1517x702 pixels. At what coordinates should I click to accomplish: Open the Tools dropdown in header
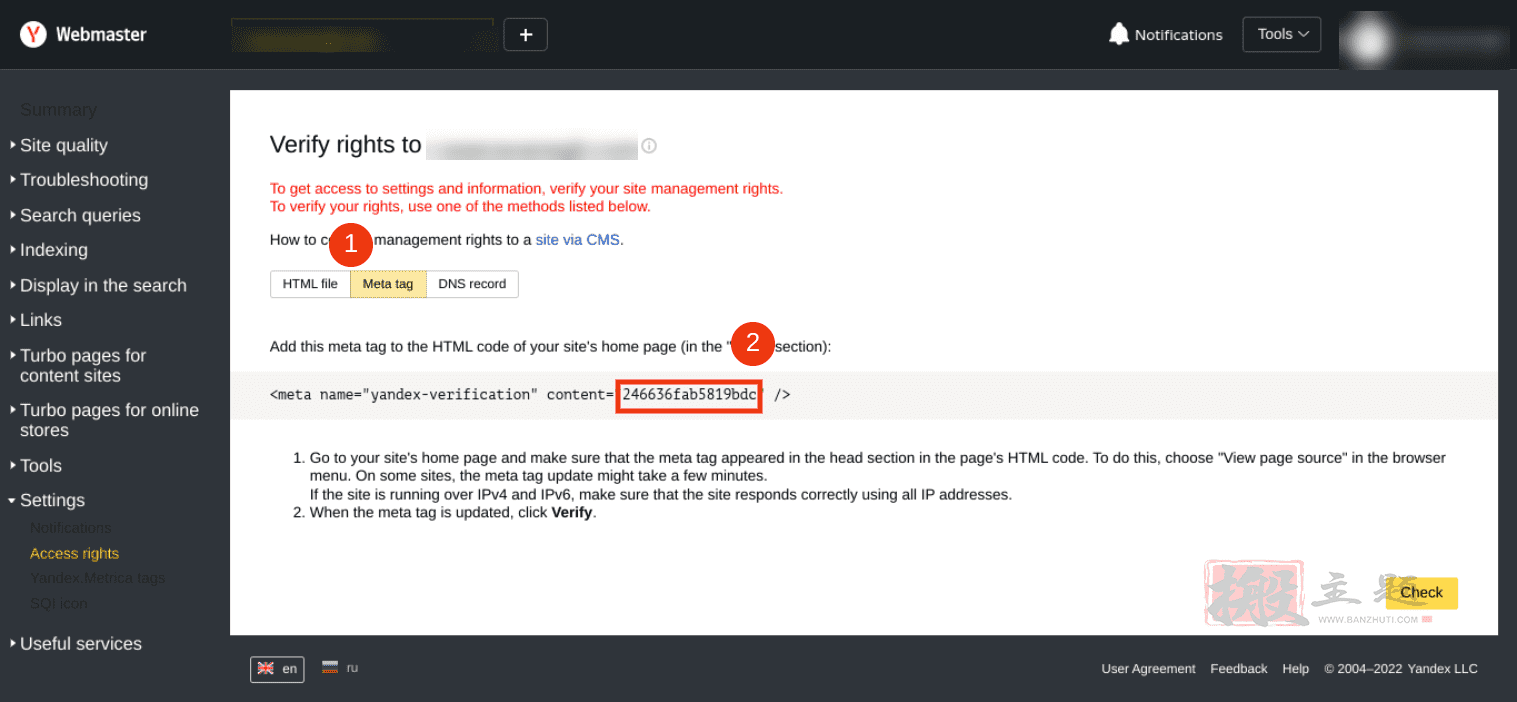click(x=1282, y=34)
